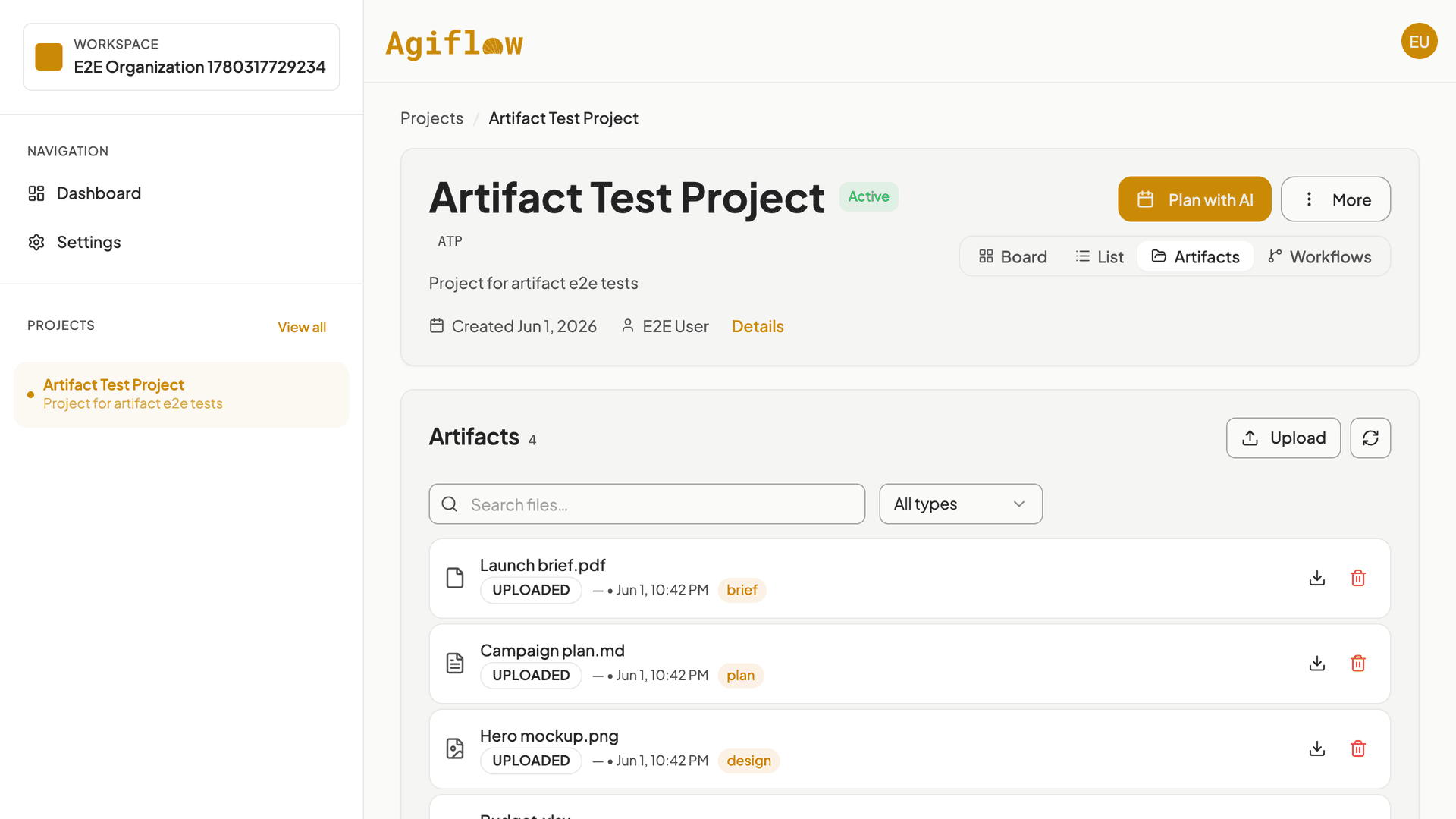Screen dimensions: 1456x819
Task: Click UPLOADED badge on Campaign plan.md
Action: pos(531,676)
